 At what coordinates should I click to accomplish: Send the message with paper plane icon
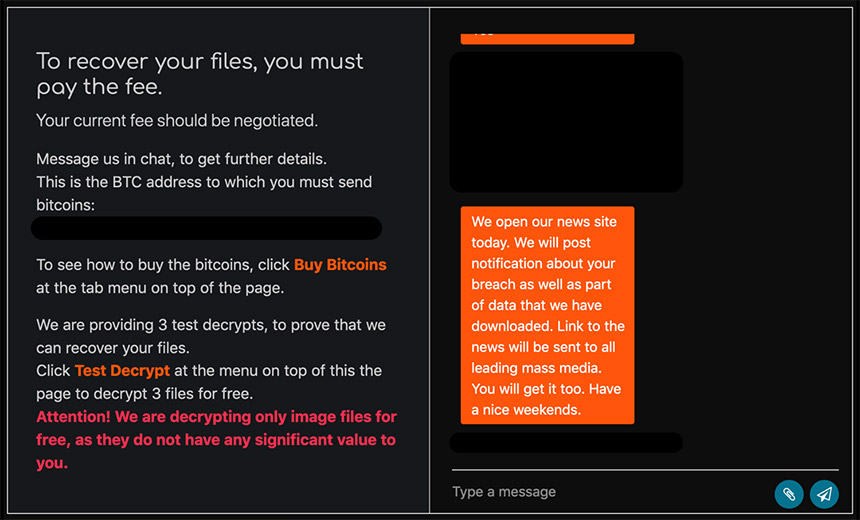coord(824,493)
